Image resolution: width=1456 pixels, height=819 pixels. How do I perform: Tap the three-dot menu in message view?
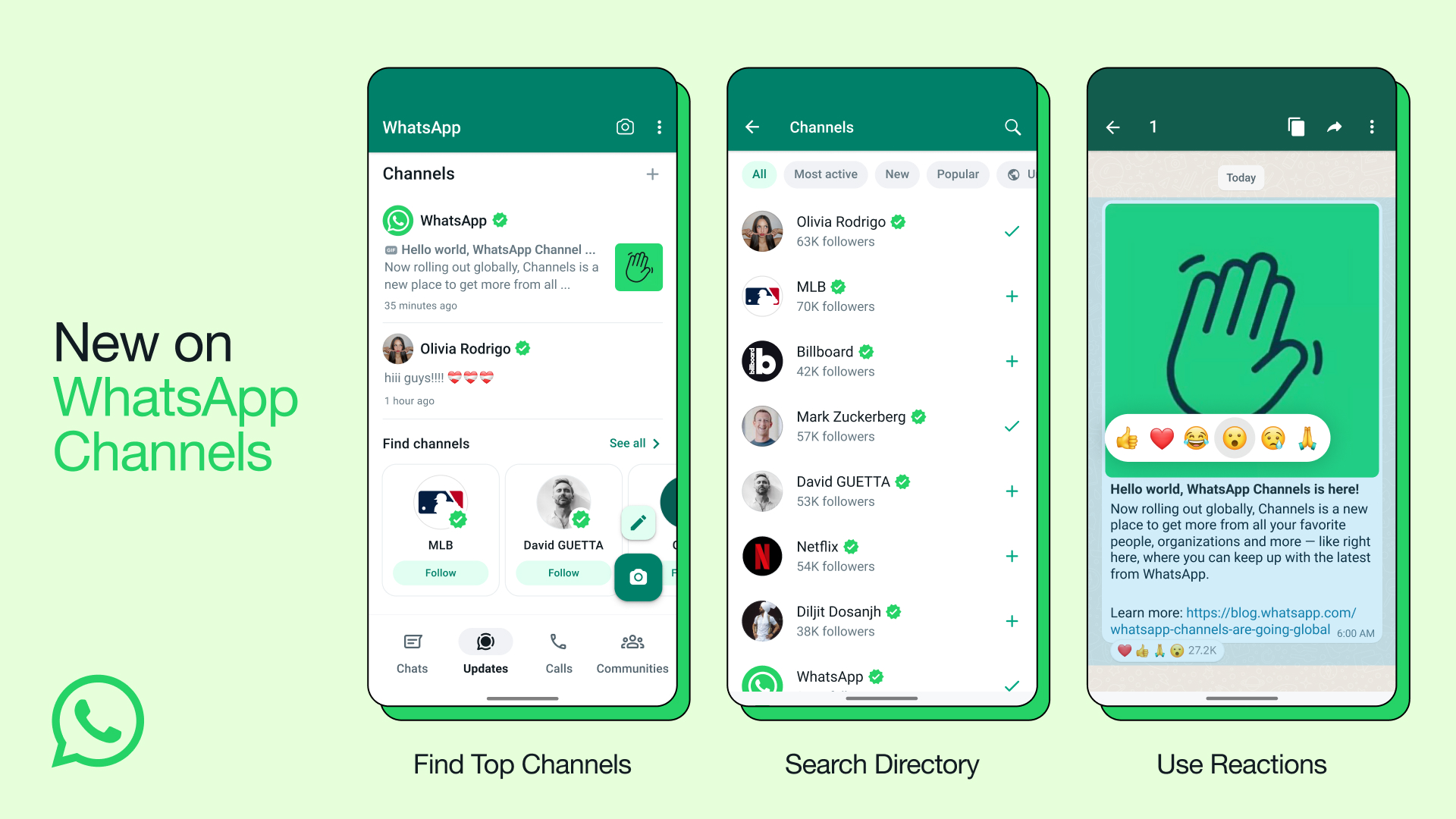click(x=1373, y=127)
